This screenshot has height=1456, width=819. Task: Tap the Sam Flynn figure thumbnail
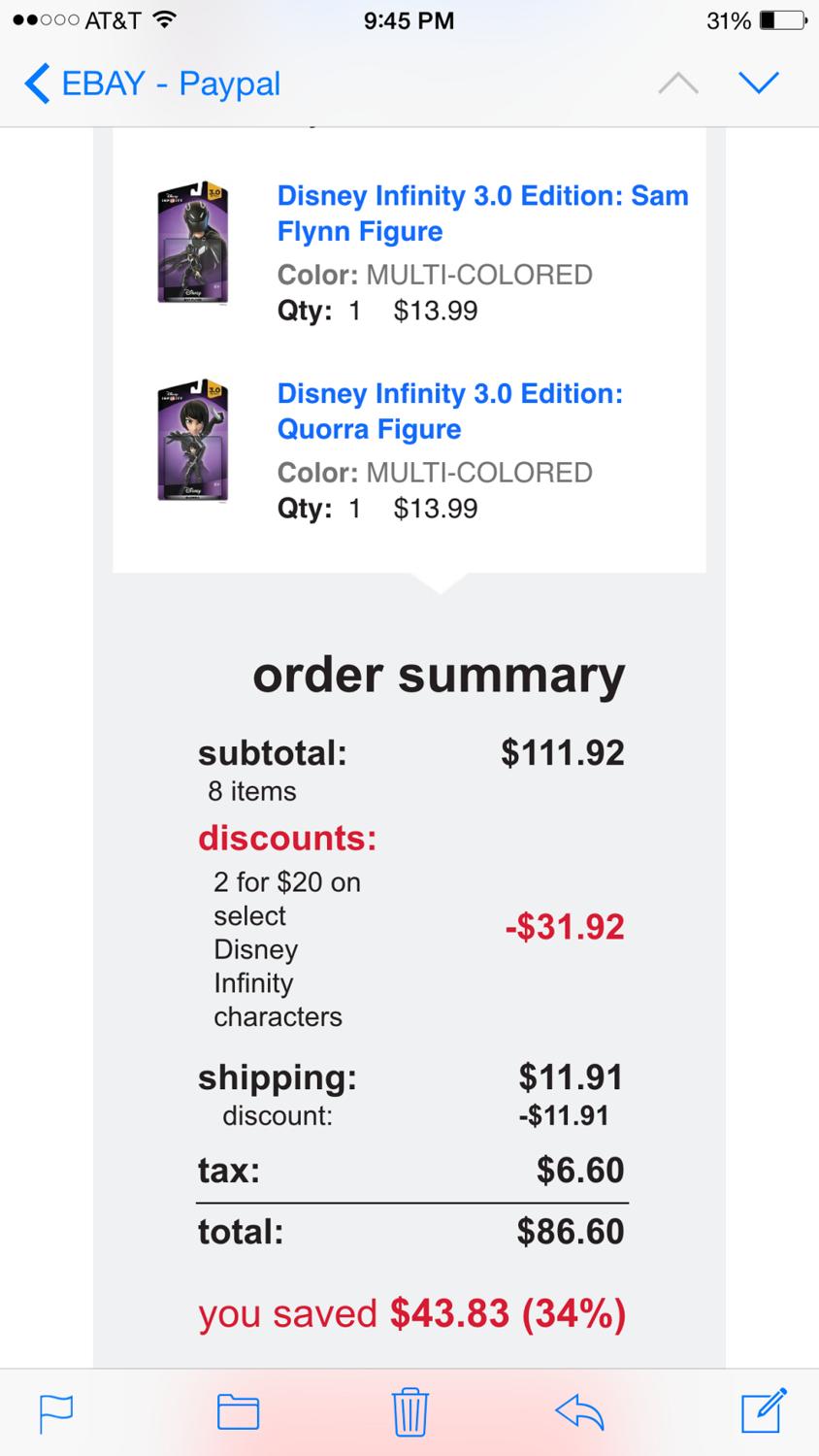(193, 243)
